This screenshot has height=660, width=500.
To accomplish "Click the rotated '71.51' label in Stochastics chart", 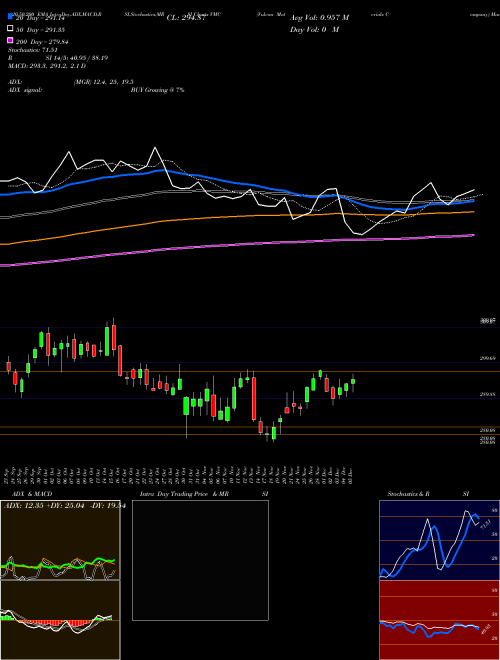I will 484,524.
